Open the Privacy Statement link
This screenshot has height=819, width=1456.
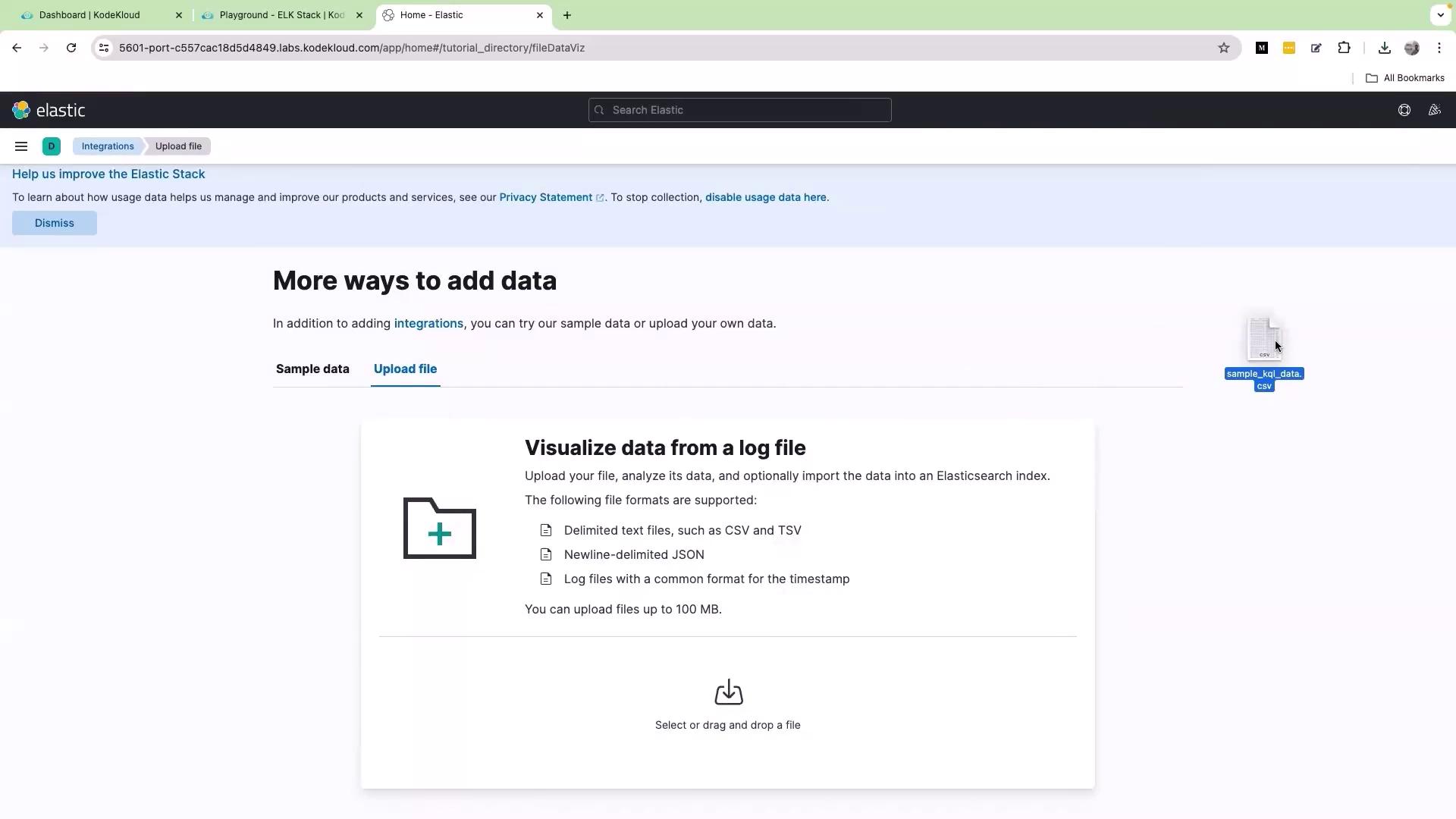tap(545, 197)
